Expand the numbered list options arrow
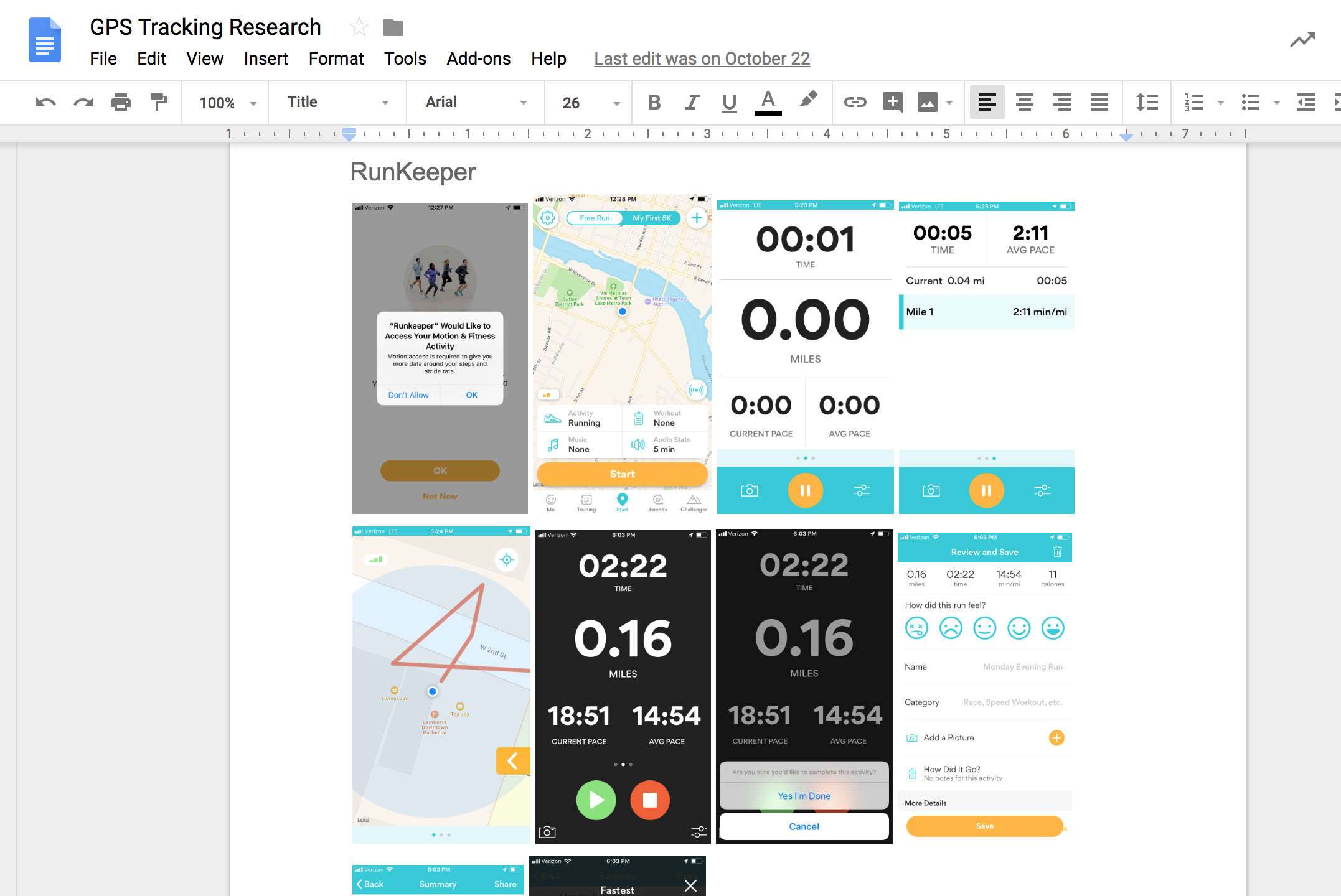The width and height of the screenshot is (1341, 896). [1221, 103]
